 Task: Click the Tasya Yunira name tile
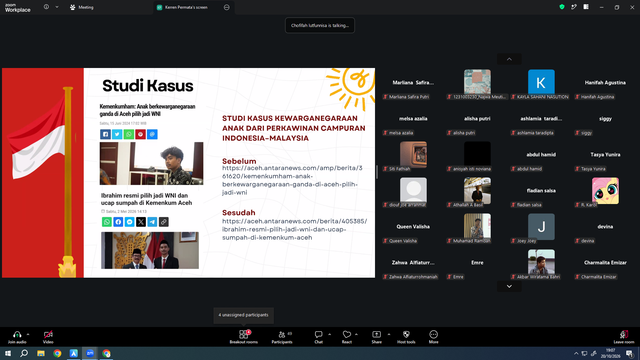pyautogui.click(x=605, y=154)
